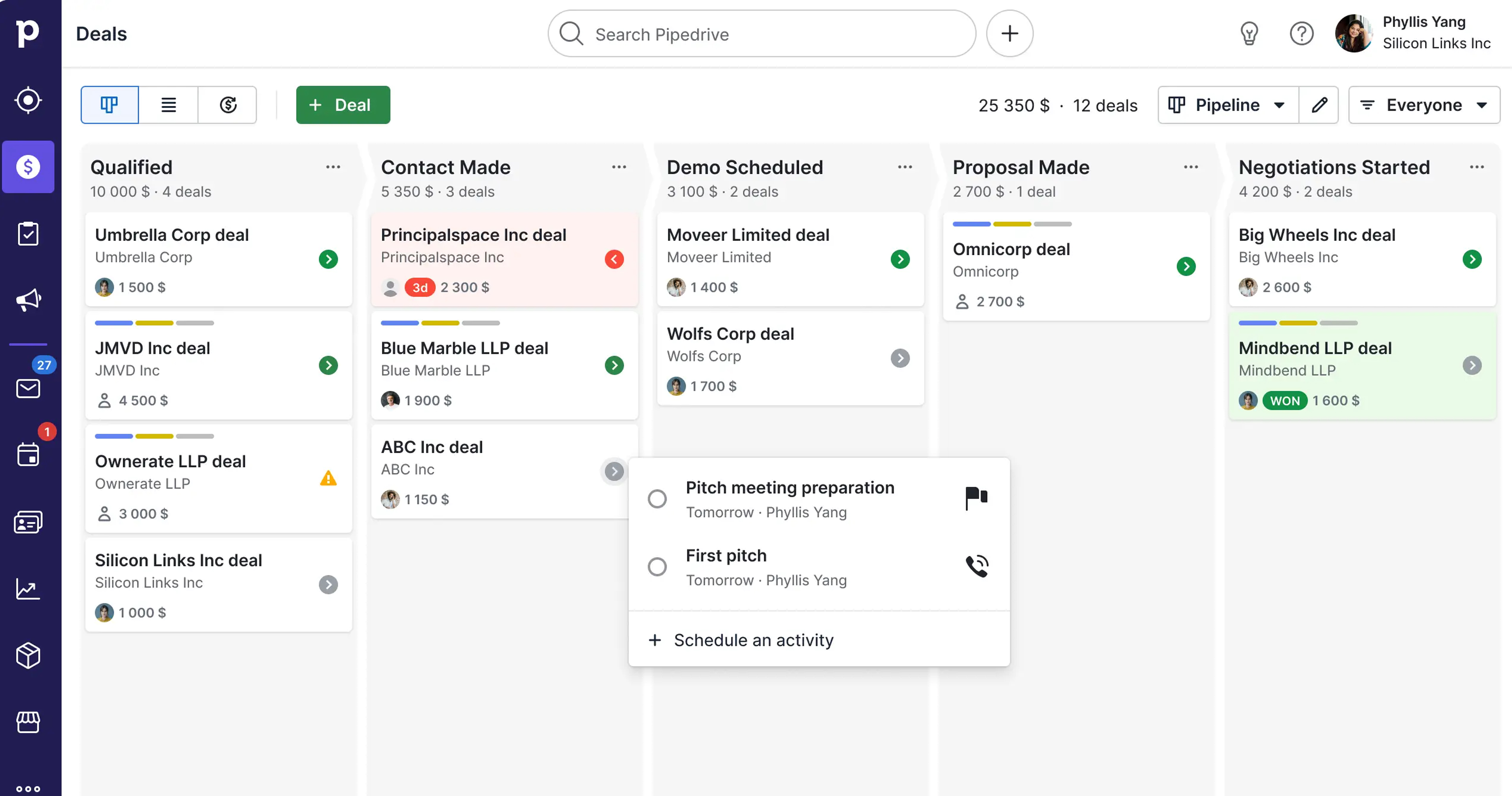Open the Contacts card icon
The image size is (1512, 796).
[28, 522]
